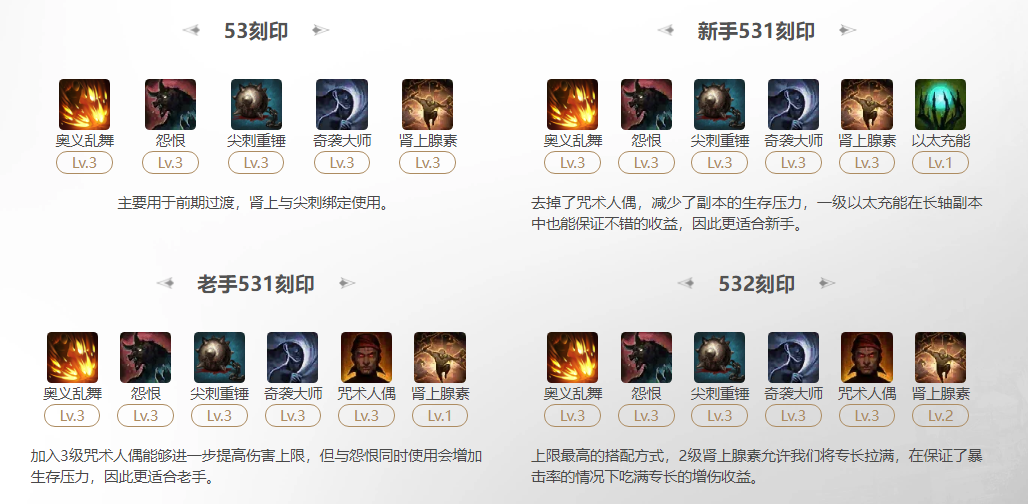
Task: Click 奇袭大师 icon in 53刻印 section
Action: [x=342, y=104]
